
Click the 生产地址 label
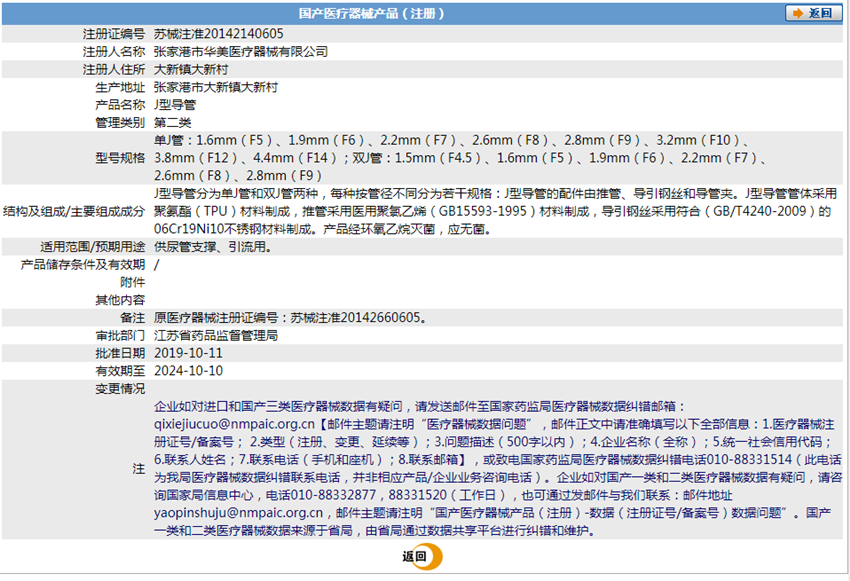[x=120, y=87]
